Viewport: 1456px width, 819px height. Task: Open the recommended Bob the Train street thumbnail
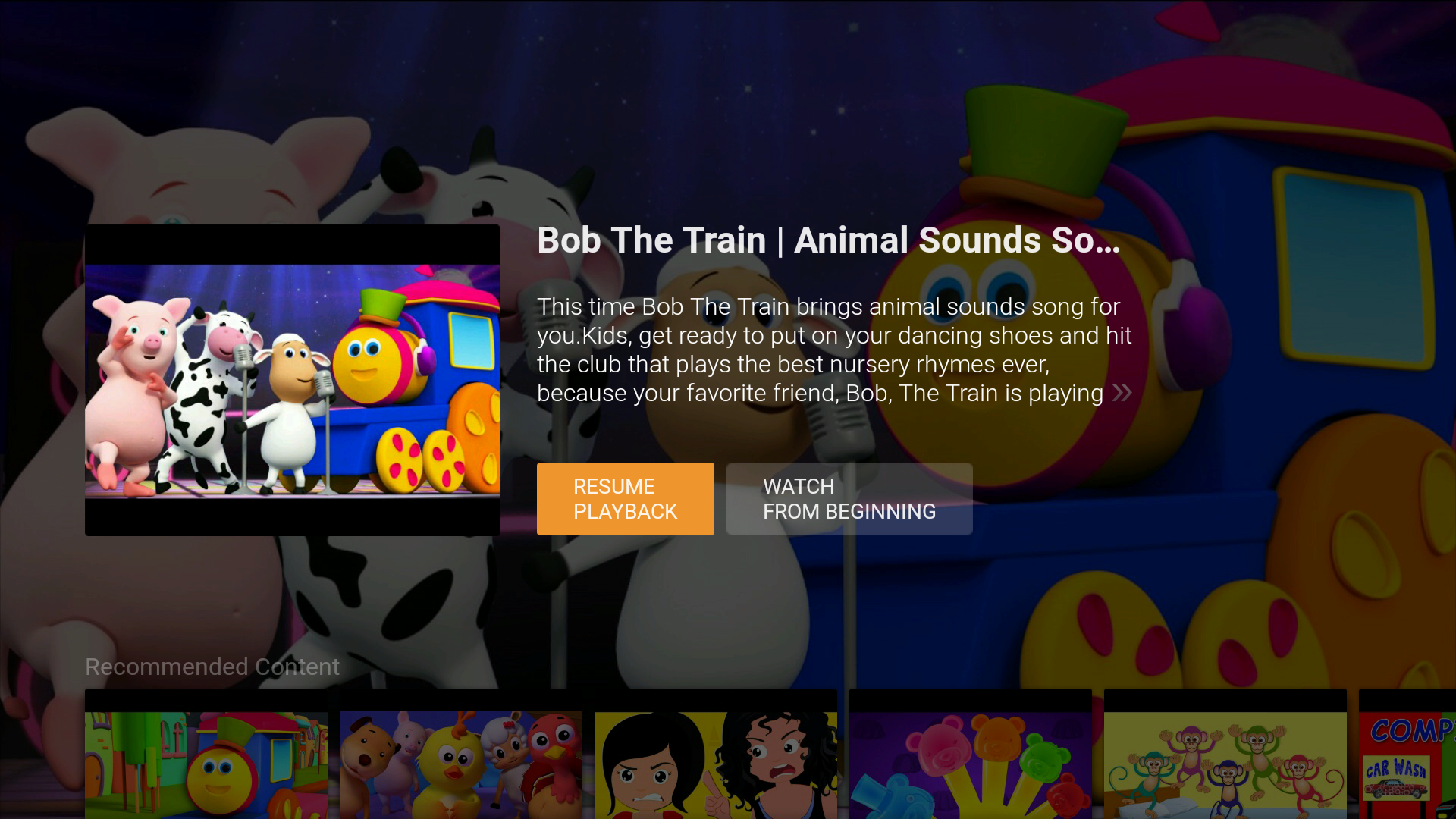pos(206,754)
